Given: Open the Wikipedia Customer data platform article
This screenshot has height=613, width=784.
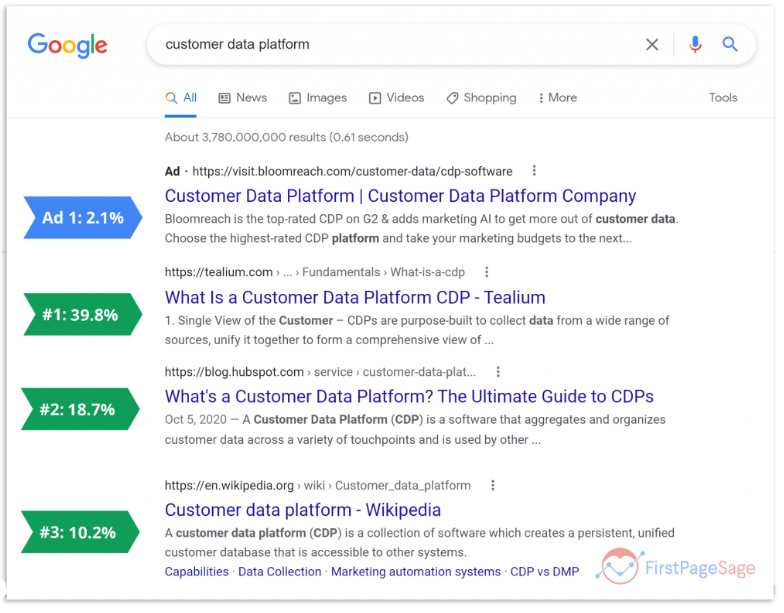Looking at the screenshot, I should click(303, 510).
